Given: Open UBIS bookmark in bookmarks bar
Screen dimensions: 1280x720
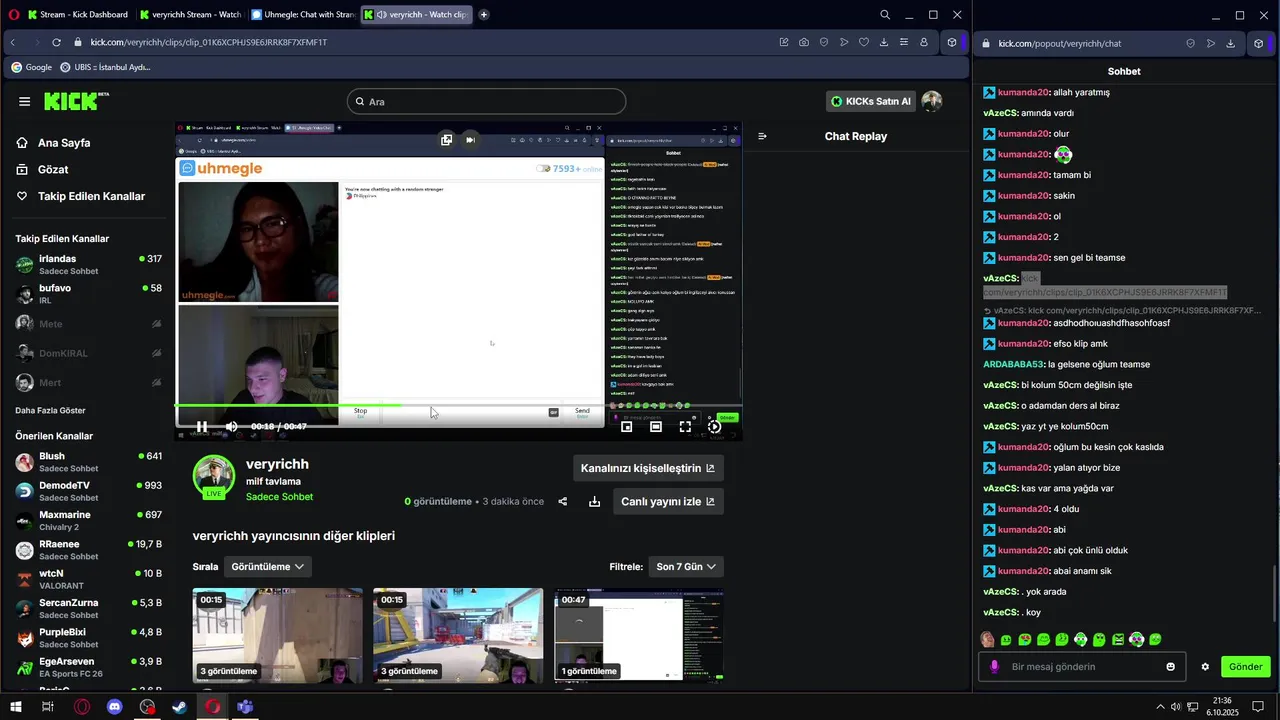Looking at the screenshot, I should 105,67.
